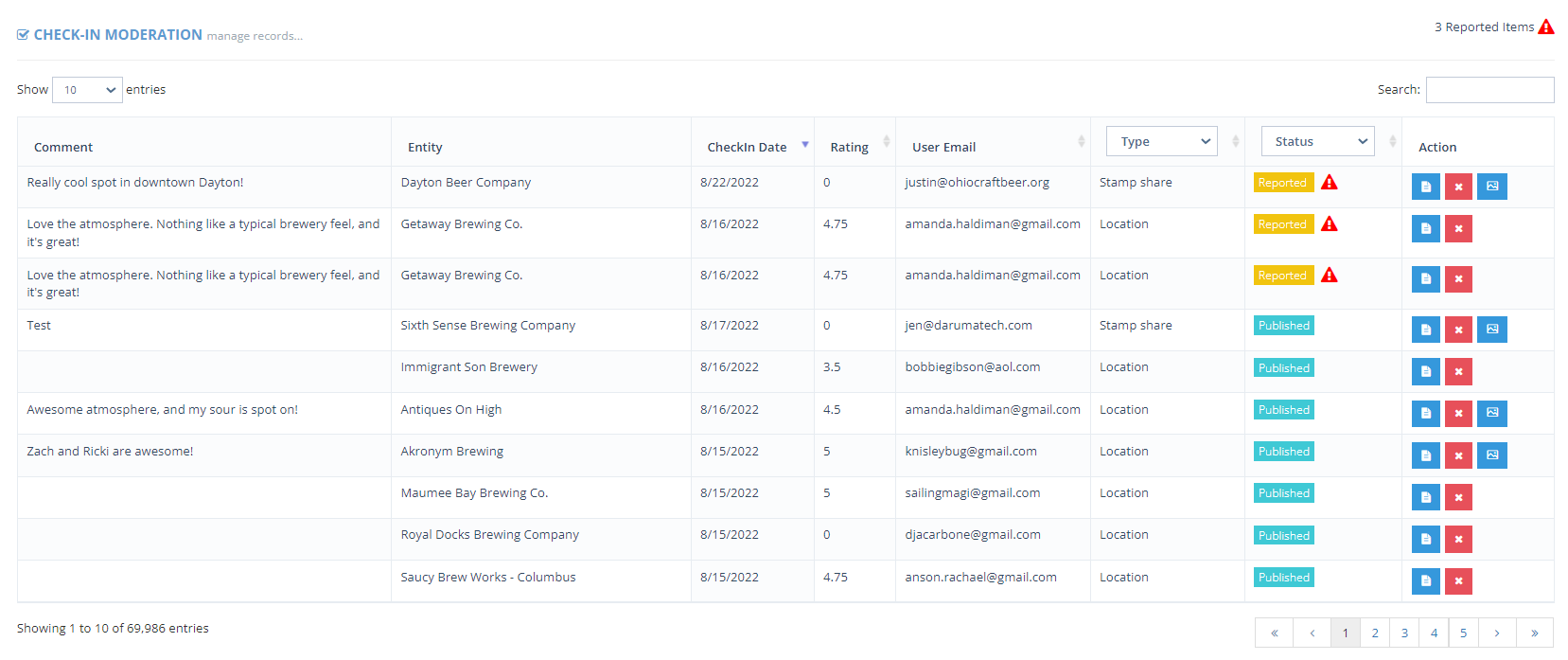View image for Antiques On High check-in
Screen dimensions: 1568x660
(x=1492, y=414)
